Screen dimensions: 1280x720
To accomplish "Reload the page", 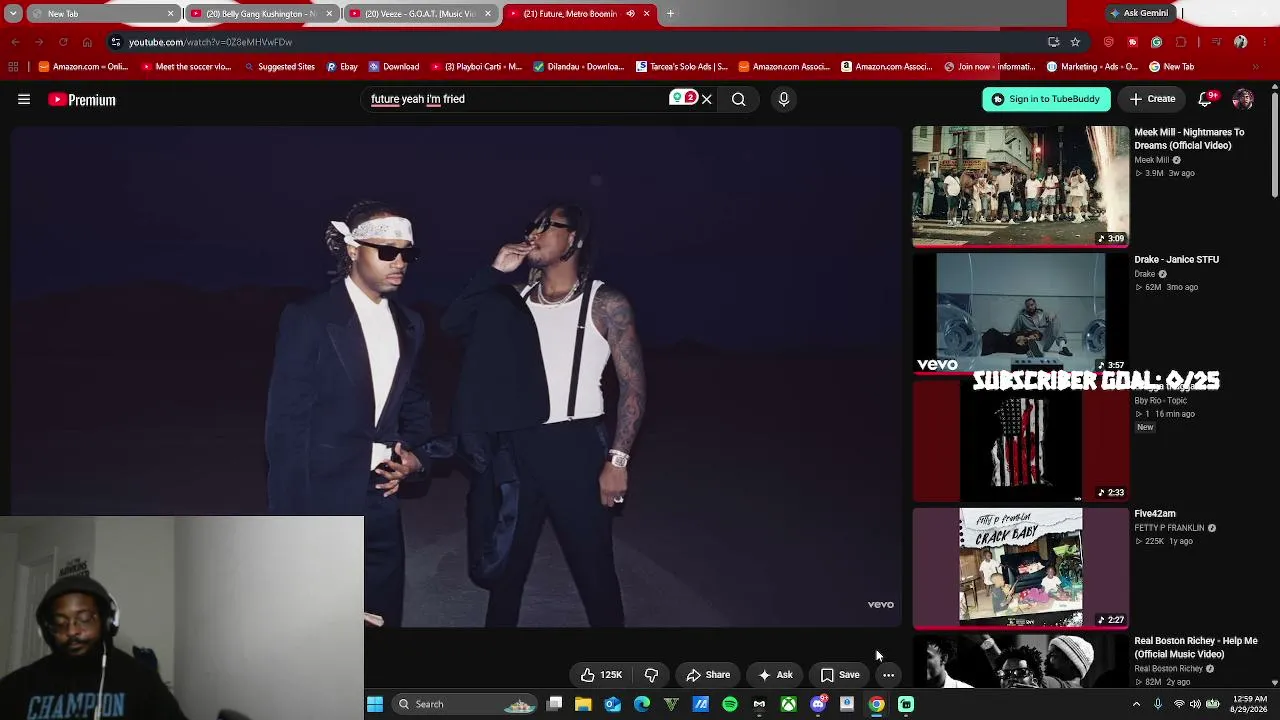I will click(x=63, y=42).
